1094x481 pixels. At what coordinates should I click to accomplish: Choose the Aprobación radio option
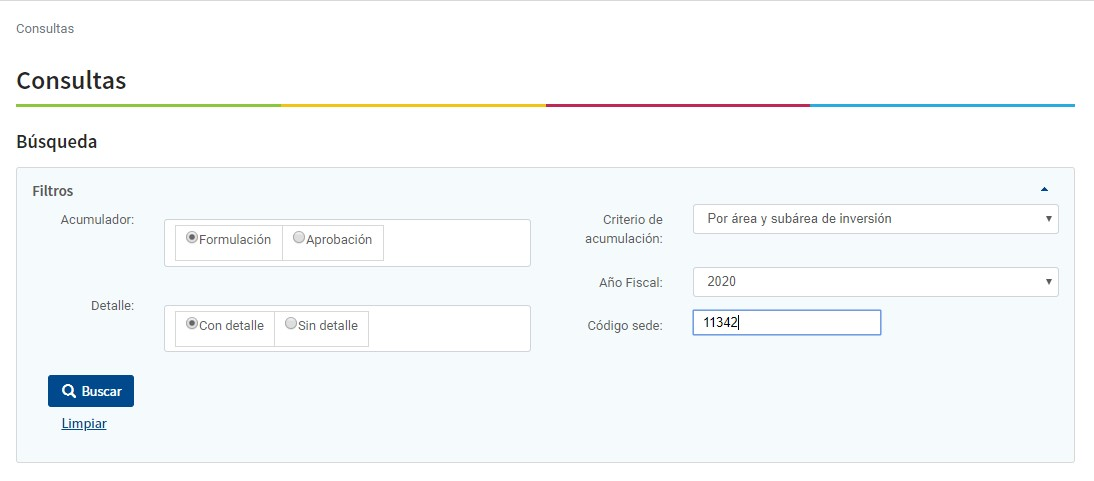click(x=299, y=238)
